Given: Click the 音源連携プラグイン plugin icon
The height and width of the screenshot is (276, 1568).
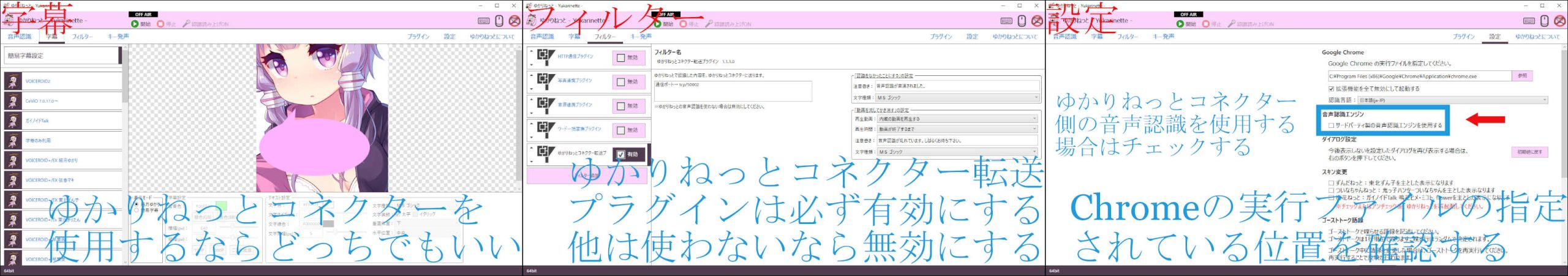Looking at the screenshot, I should pyautogui.click(x=545, y=105).
